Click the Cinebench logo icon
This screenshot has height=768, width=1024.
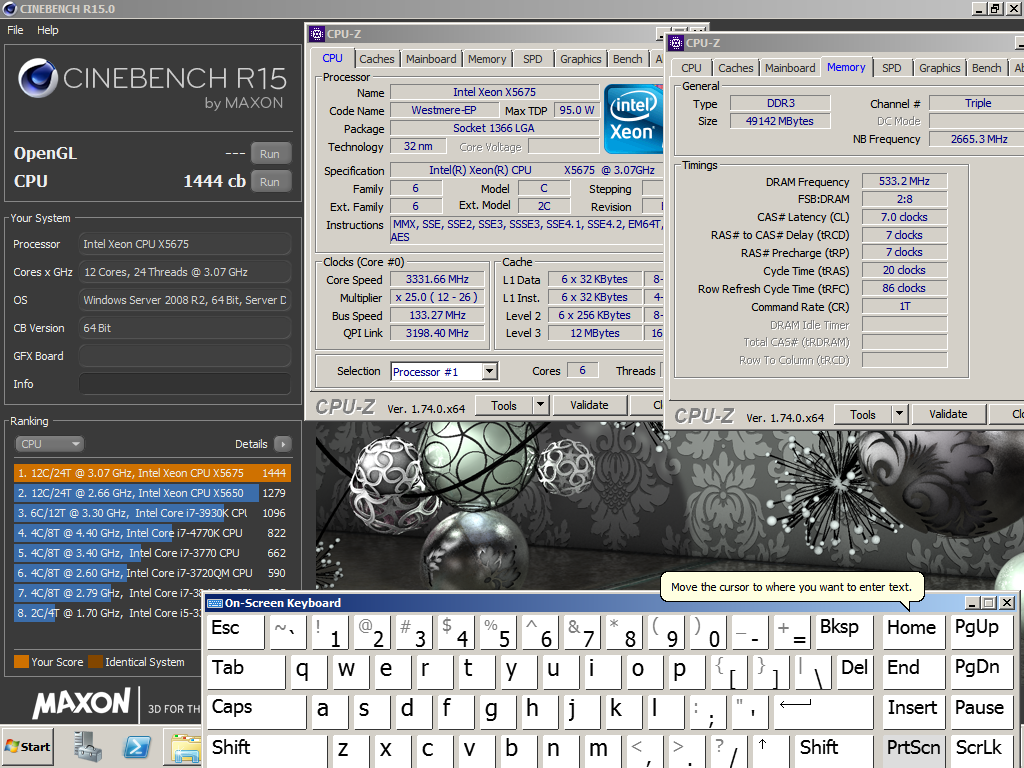[x=37, y=78]
